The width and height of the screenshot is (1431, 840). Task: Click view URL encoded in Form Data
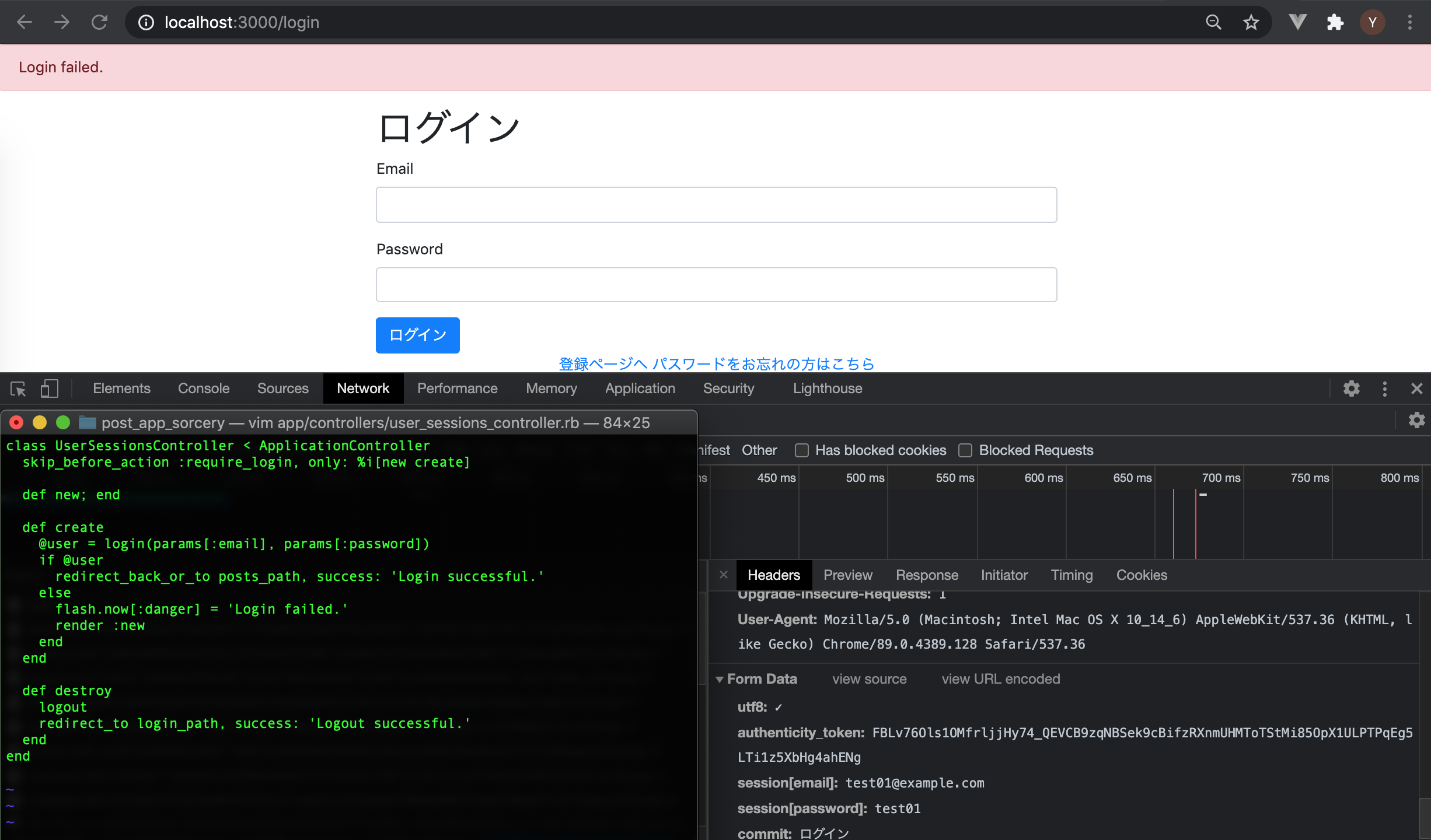tap(1001, 679)
